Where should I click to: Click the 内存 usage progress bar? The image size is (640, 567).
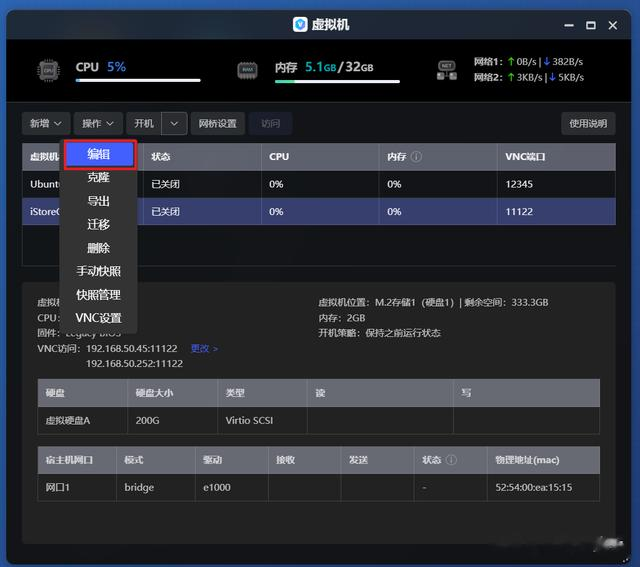pyautogui.click(x=337, y=81)
